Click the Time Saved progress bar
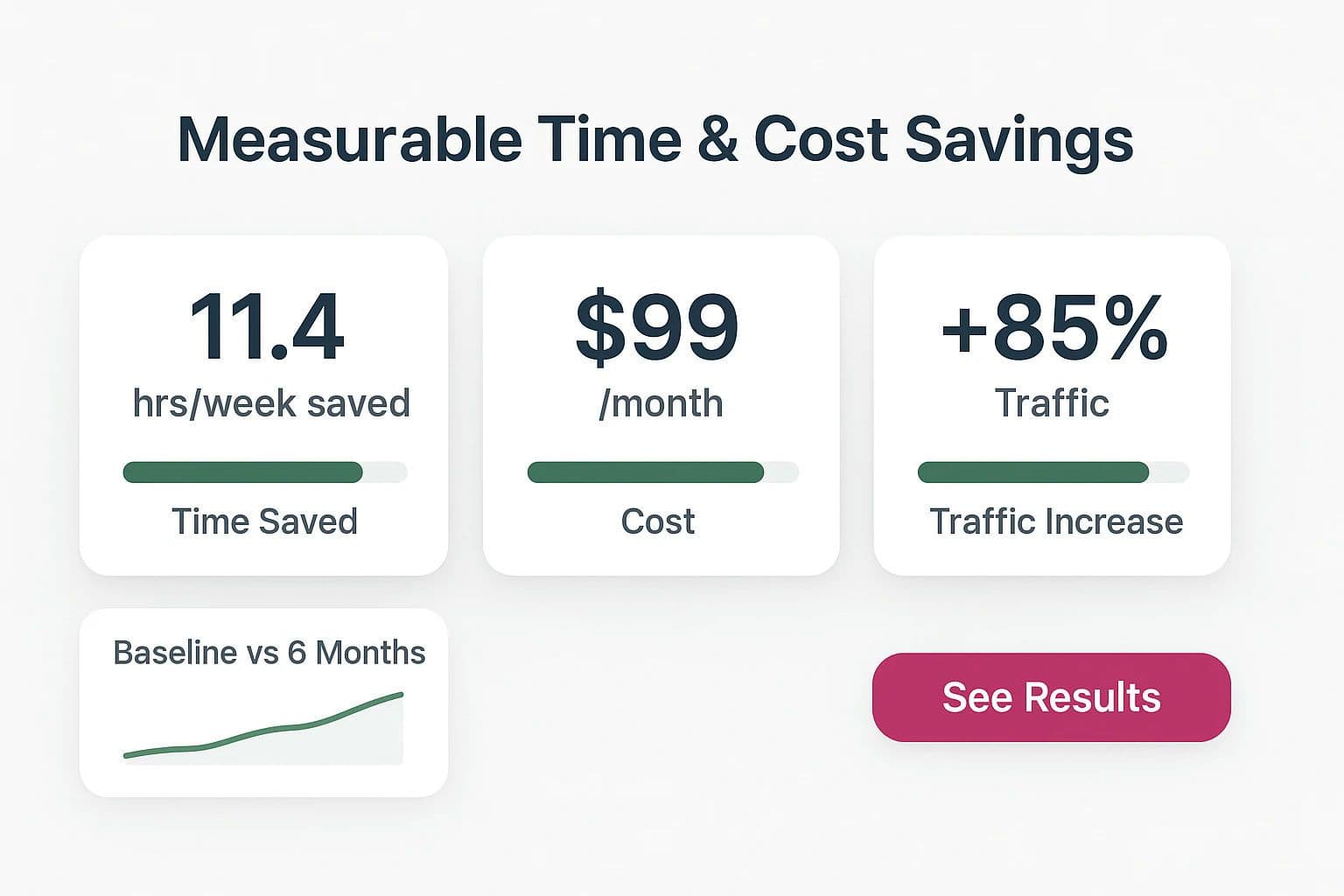1344x896 pixels. (264, 472)
